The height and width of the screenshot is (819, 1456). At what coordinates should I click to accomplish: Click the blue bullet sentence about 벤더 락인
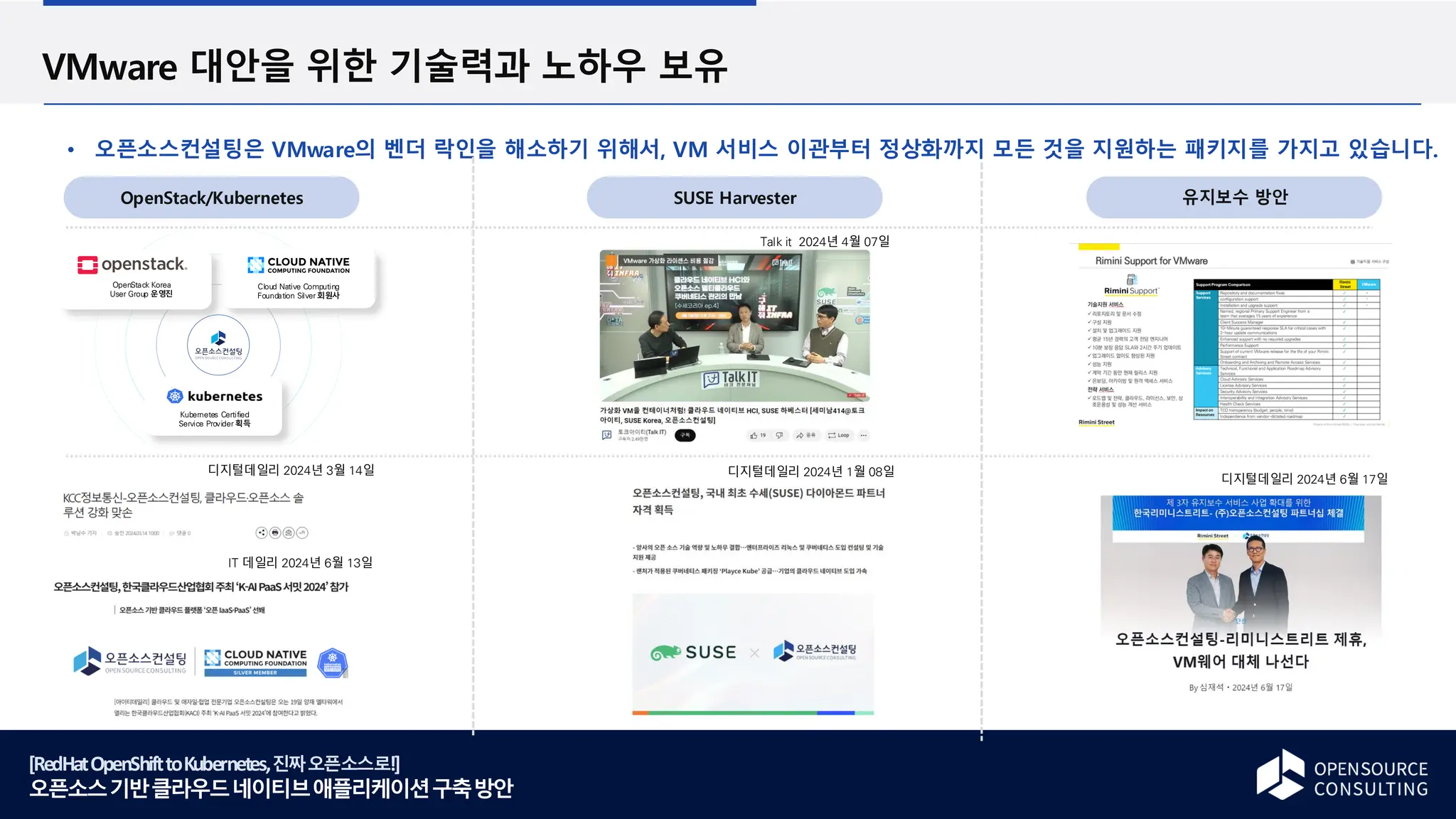click(766, 149)
